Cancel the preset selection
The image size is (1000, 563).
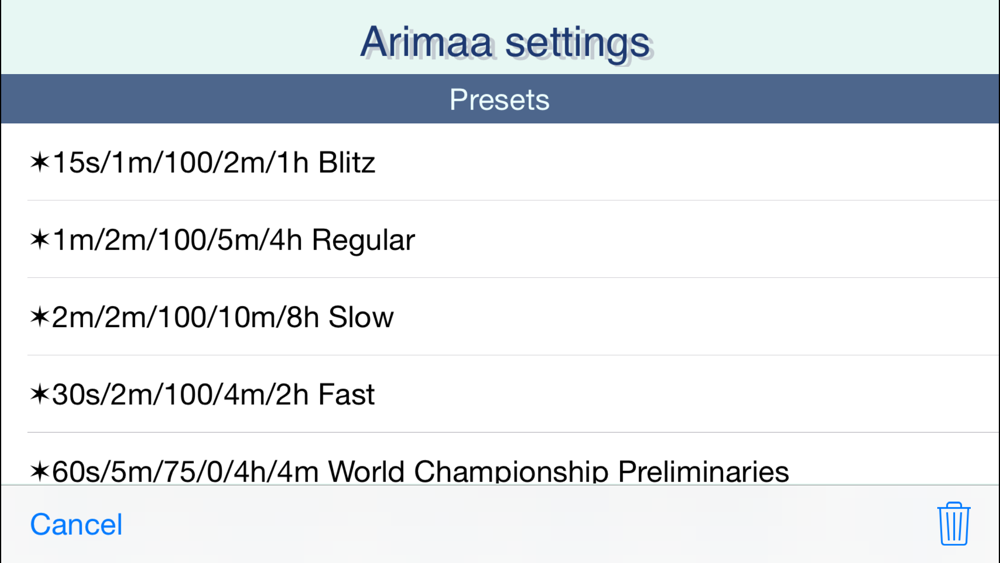(x=76, y=524)
